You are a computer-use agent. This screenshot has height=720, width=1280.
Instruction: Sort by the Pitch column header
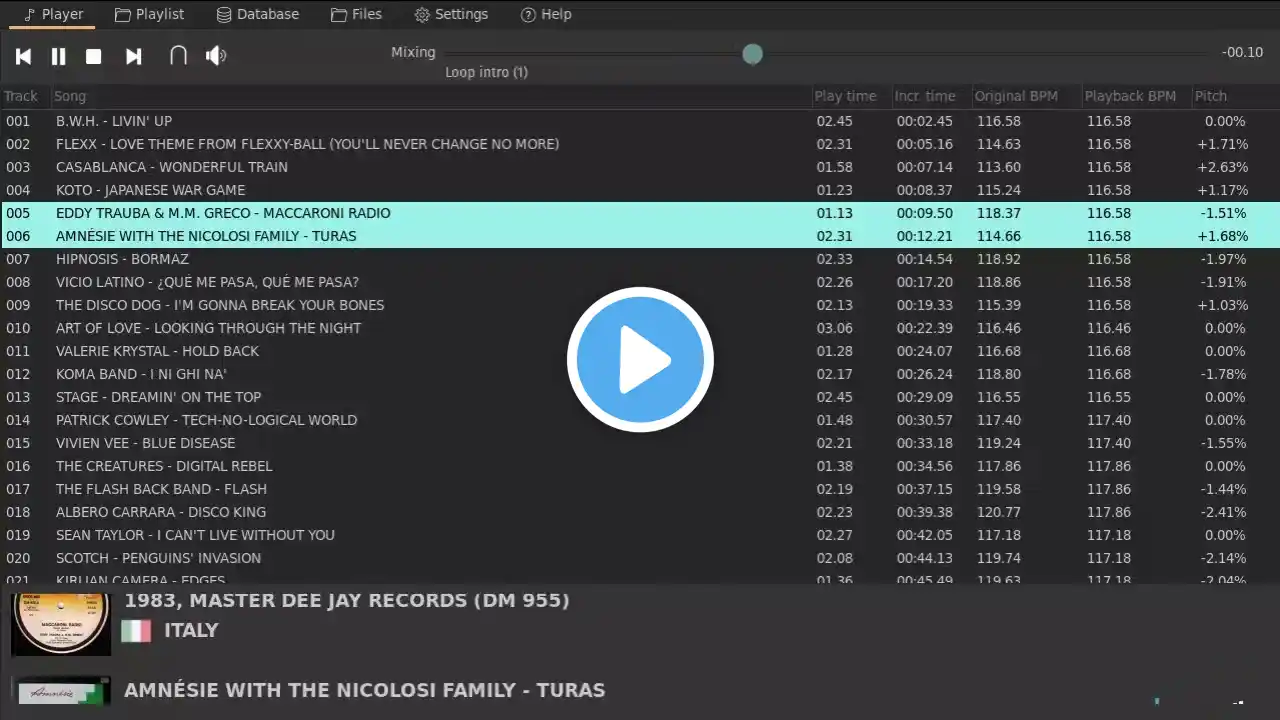[x=1211, y=96]
